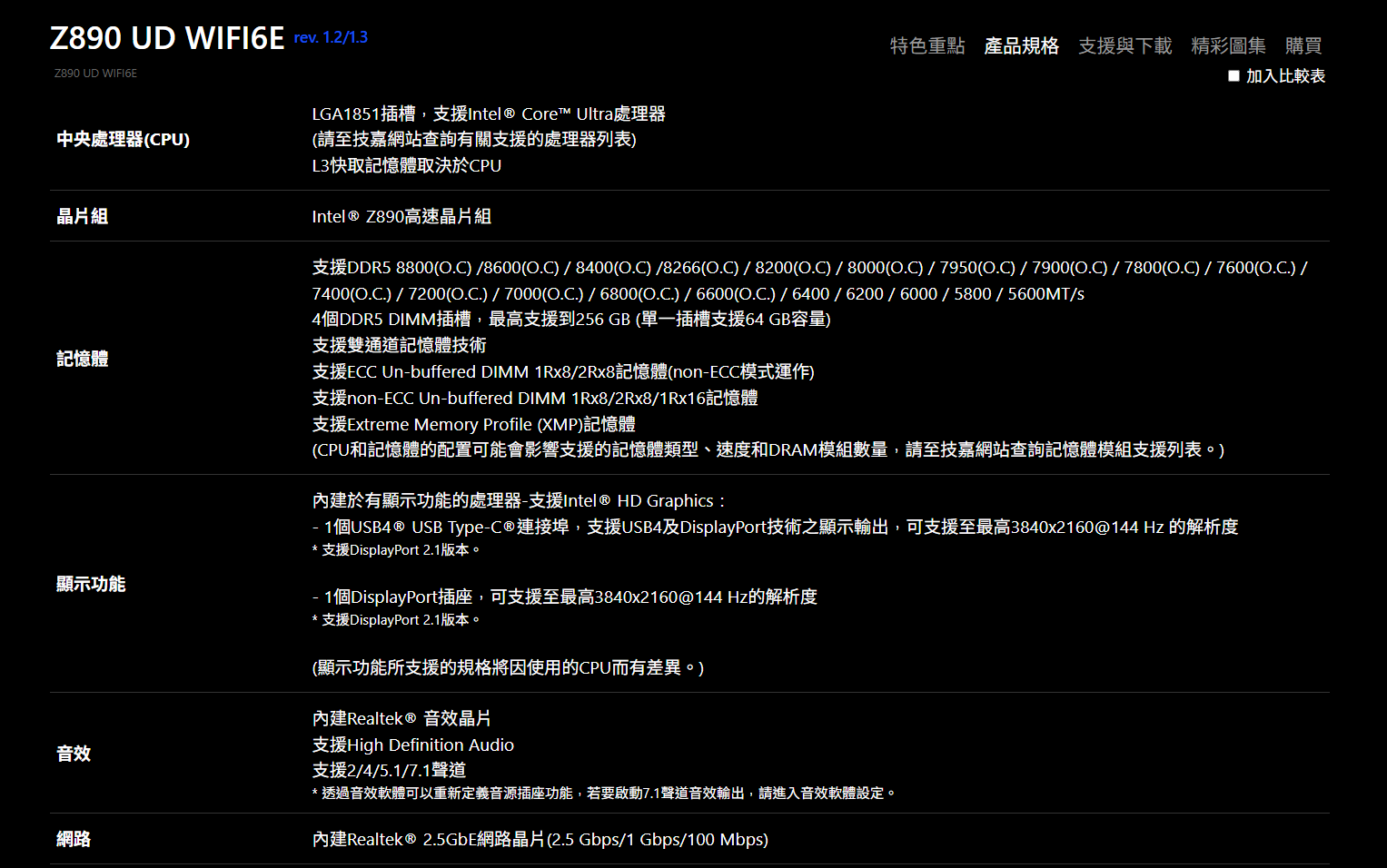The image size is (1387, 868).
Task: Click the 支援Extreme Memory Profile (XMP) line
Action: click(473, 424)
